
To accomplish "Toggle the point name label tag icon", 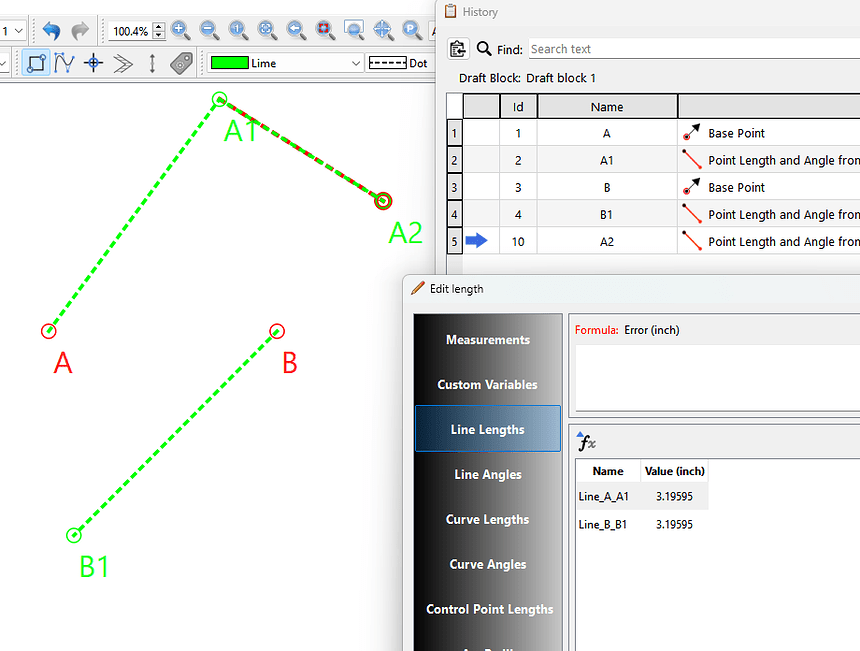I will pyautogui.click(x=181, y=63).
